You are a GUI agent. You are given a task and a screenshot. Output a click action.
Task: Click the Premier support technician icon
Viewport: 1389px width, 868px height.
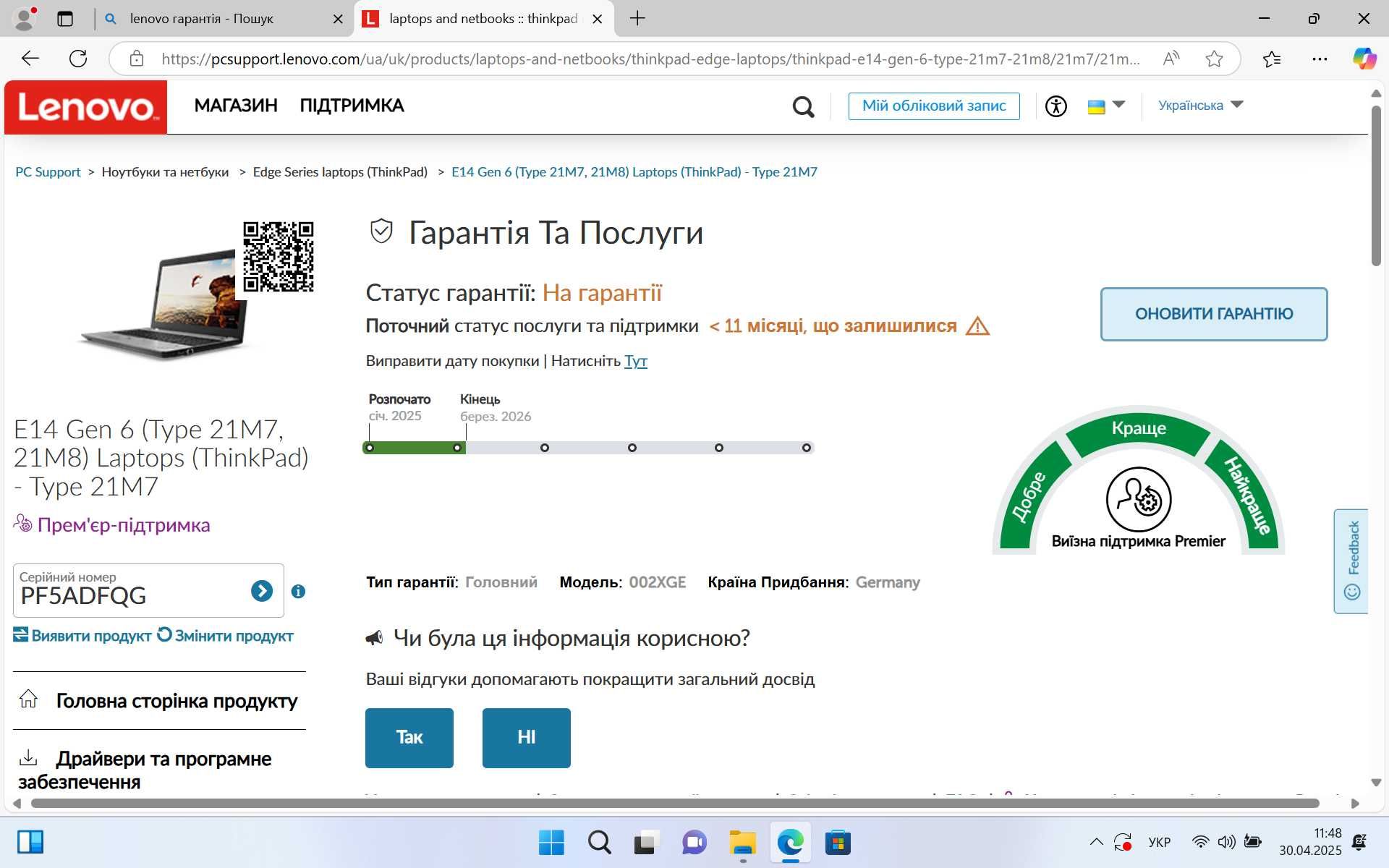pos(1138,499)
